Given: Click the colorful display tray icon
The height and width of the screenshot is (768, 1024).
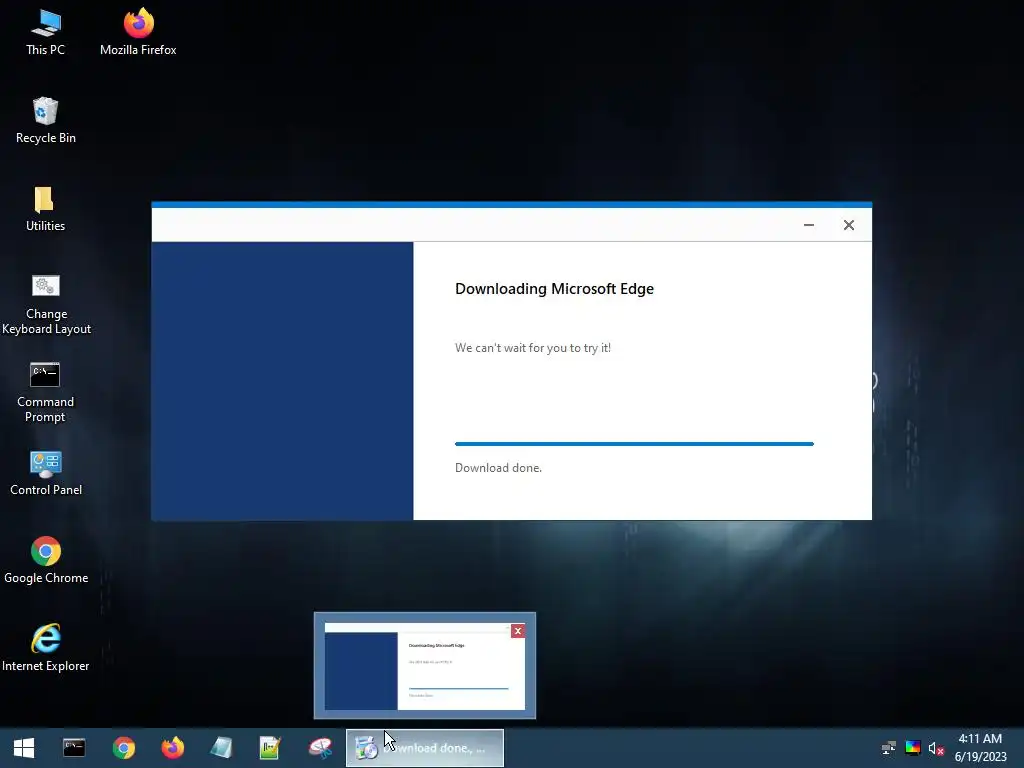Looking at the screenshot, I should tap(913, 748).
